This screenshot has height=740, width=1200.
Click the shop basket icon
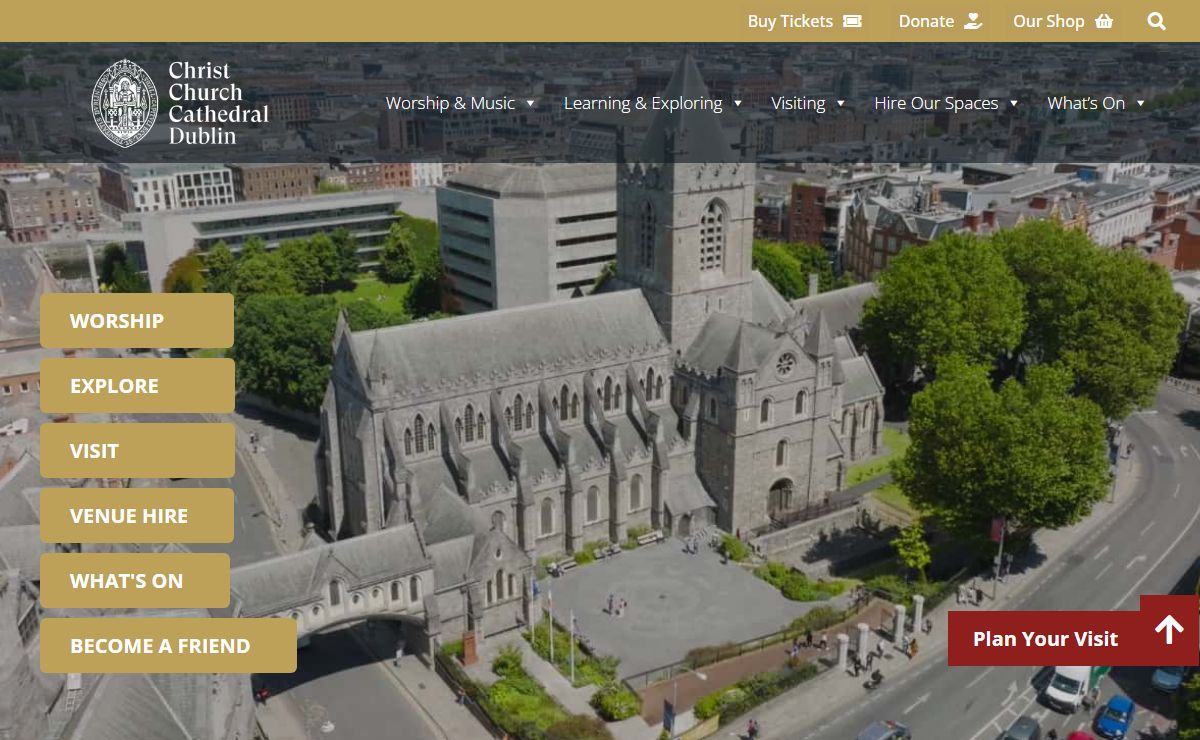click(x=1104, y=21)
